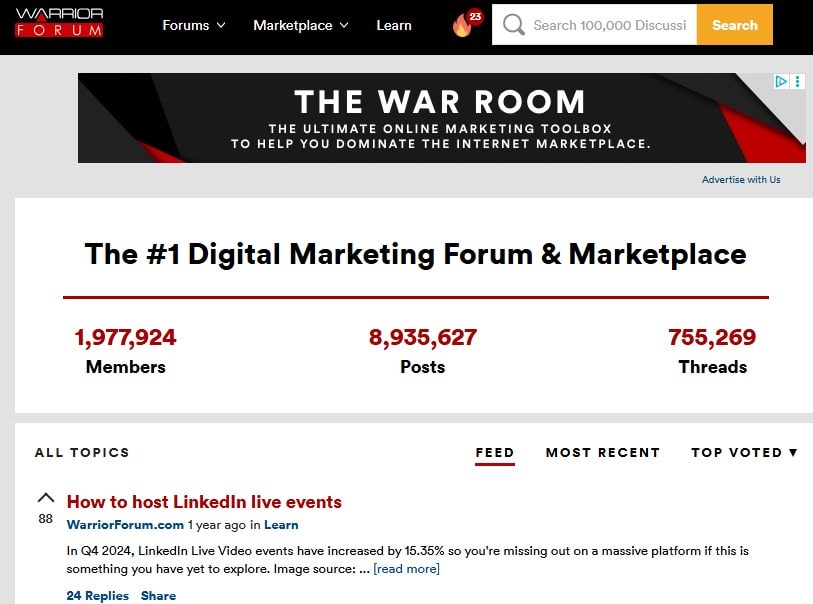Screen dimensions: 813x604
Task: Close the War Room banner ad
Action: [797, 80]
